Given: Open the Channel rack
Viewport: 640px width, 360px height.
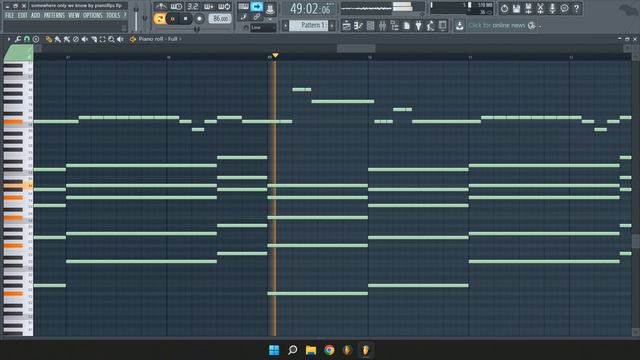Looking at the screenshot, I should [370, 26].
